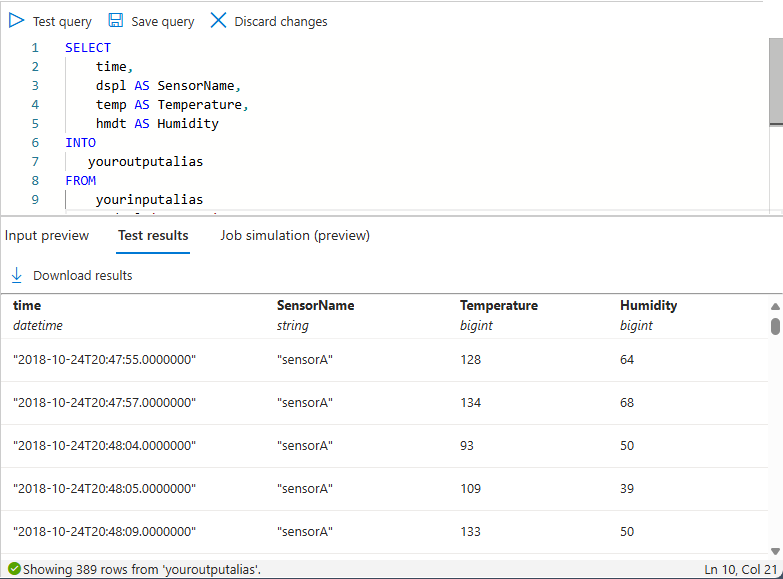Click the Save query label
This screenshot has height=579, width=783.
point(162,21)
